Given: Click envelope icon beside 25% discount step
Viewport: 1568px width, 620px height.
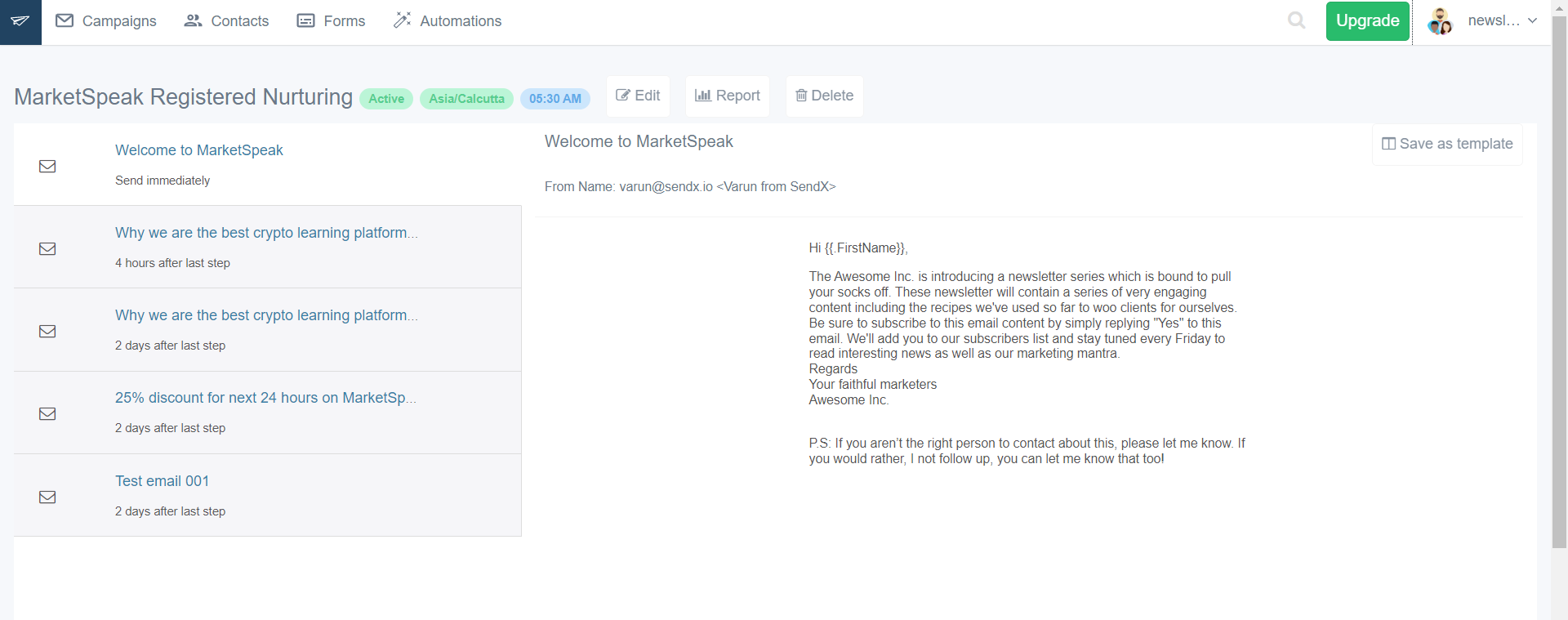Looking at the screenshot, I should point(47,413).
